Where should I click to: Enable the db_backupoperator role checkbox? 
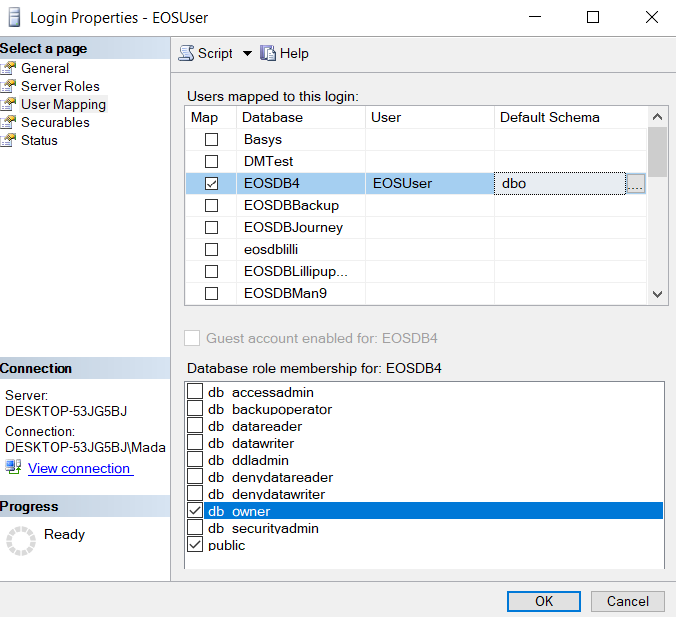click(195, 408)
